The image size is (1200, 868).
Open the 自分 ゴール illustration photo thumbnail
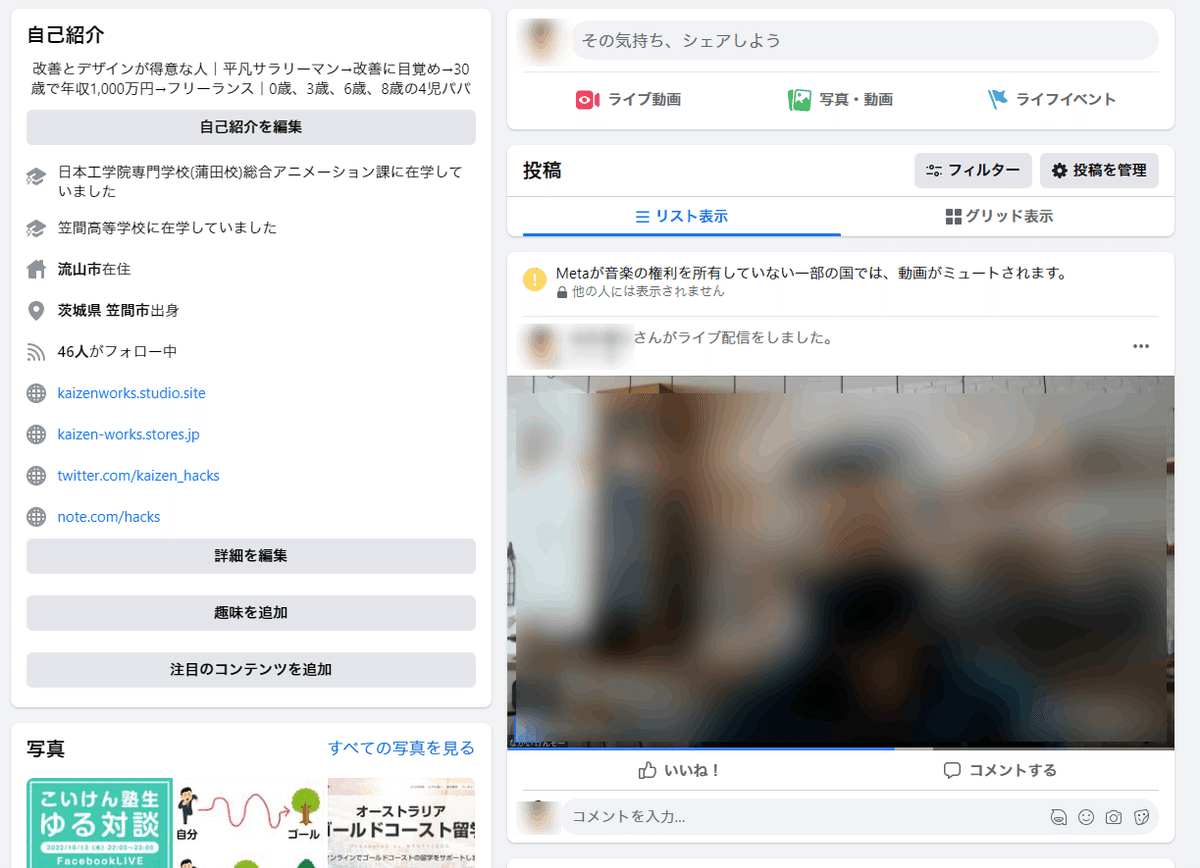click(x=250, y=823)
